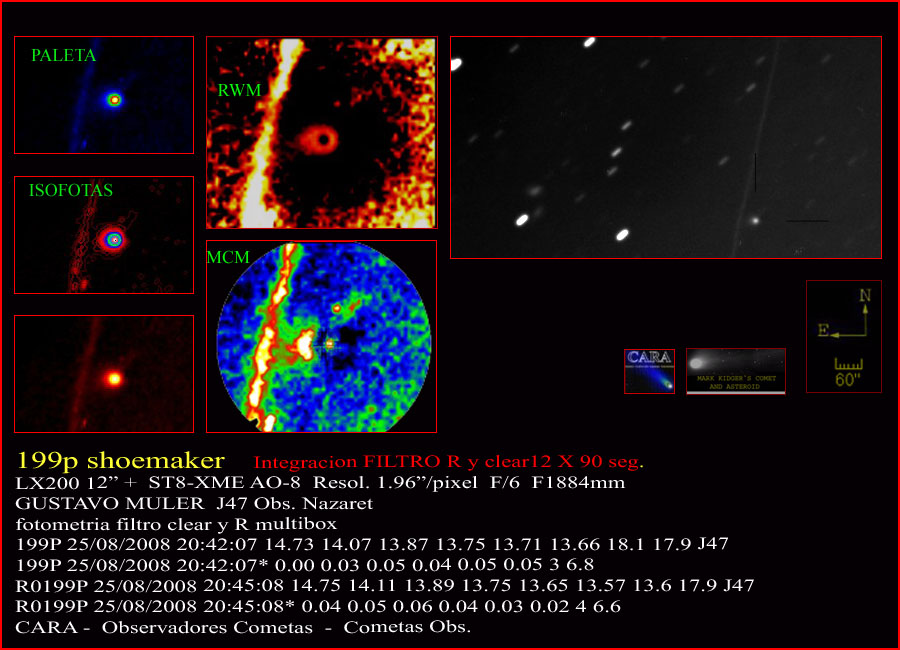Select the unlabeled red-glow comet panel
This screenshot has width=900, height=650.
click(x=104, y=374)
